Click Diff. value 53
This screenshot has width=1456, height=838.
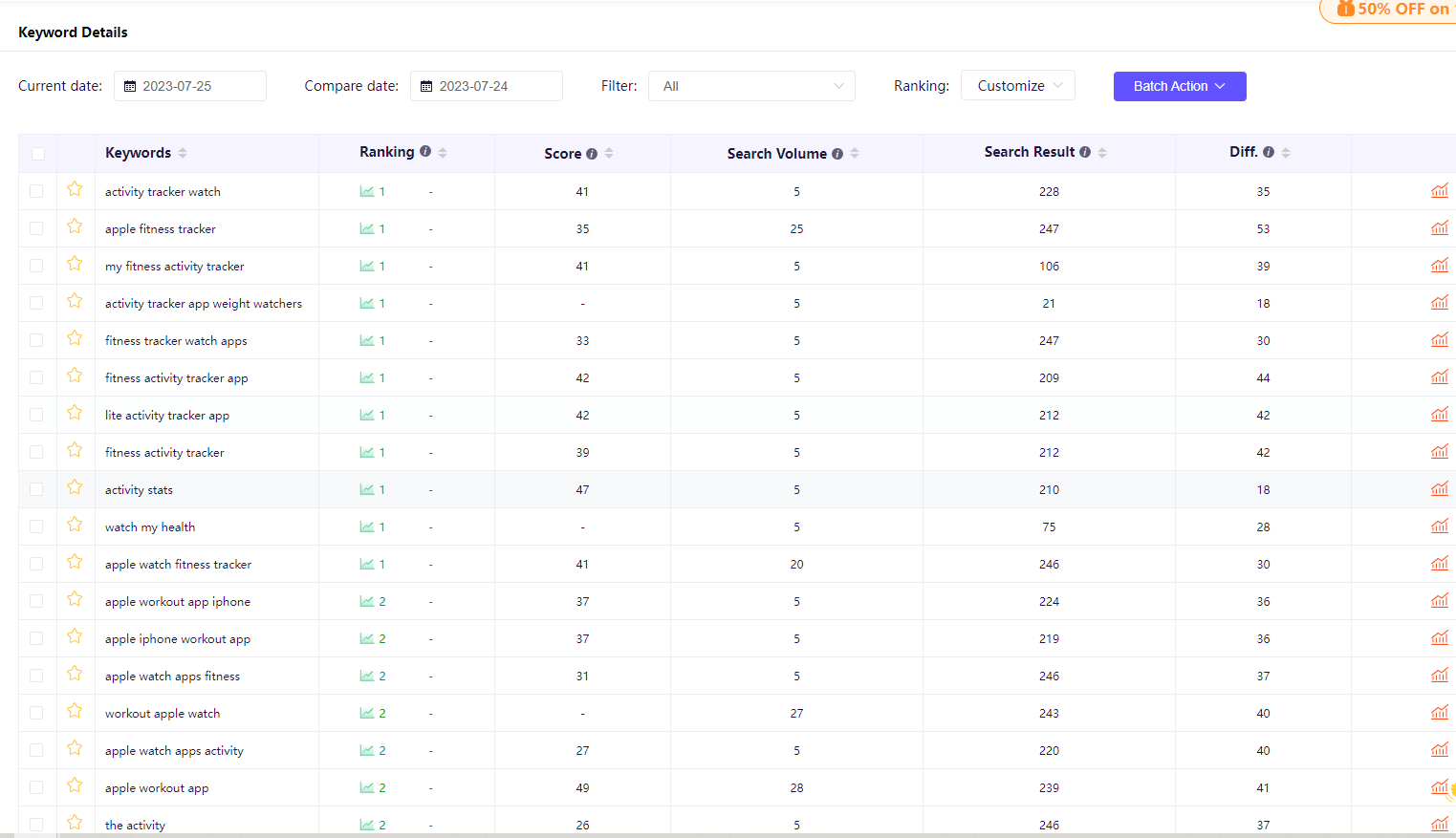point(1263,228)
